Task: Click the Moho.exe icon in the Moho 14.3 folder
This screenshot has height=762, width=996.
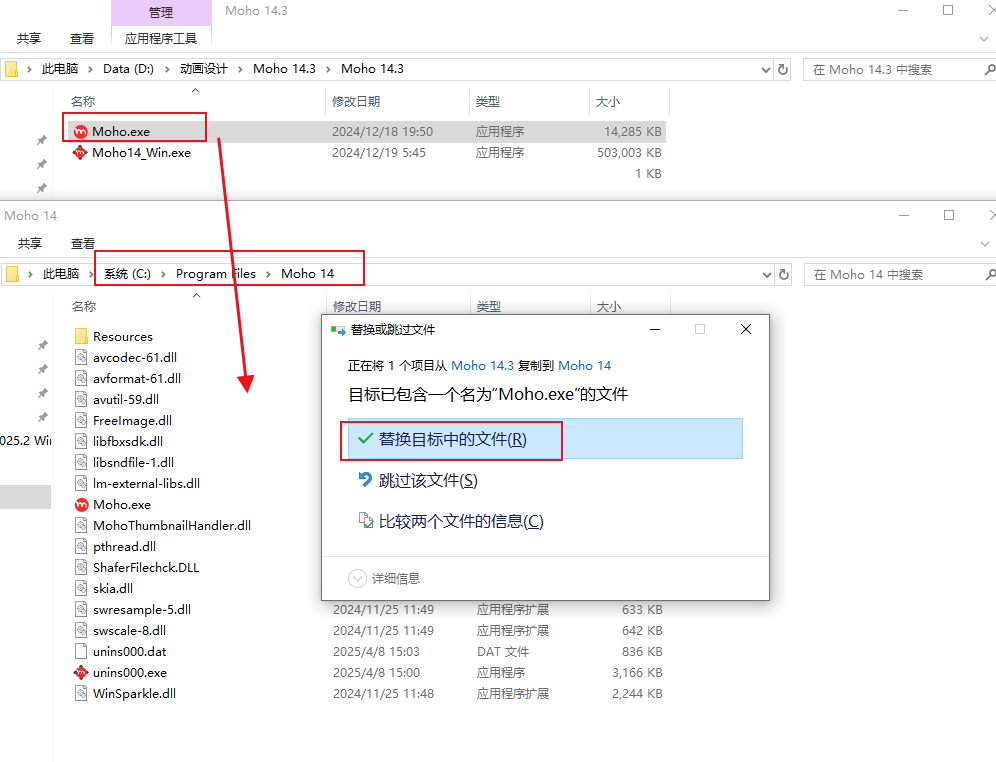Action: [80, 131]
